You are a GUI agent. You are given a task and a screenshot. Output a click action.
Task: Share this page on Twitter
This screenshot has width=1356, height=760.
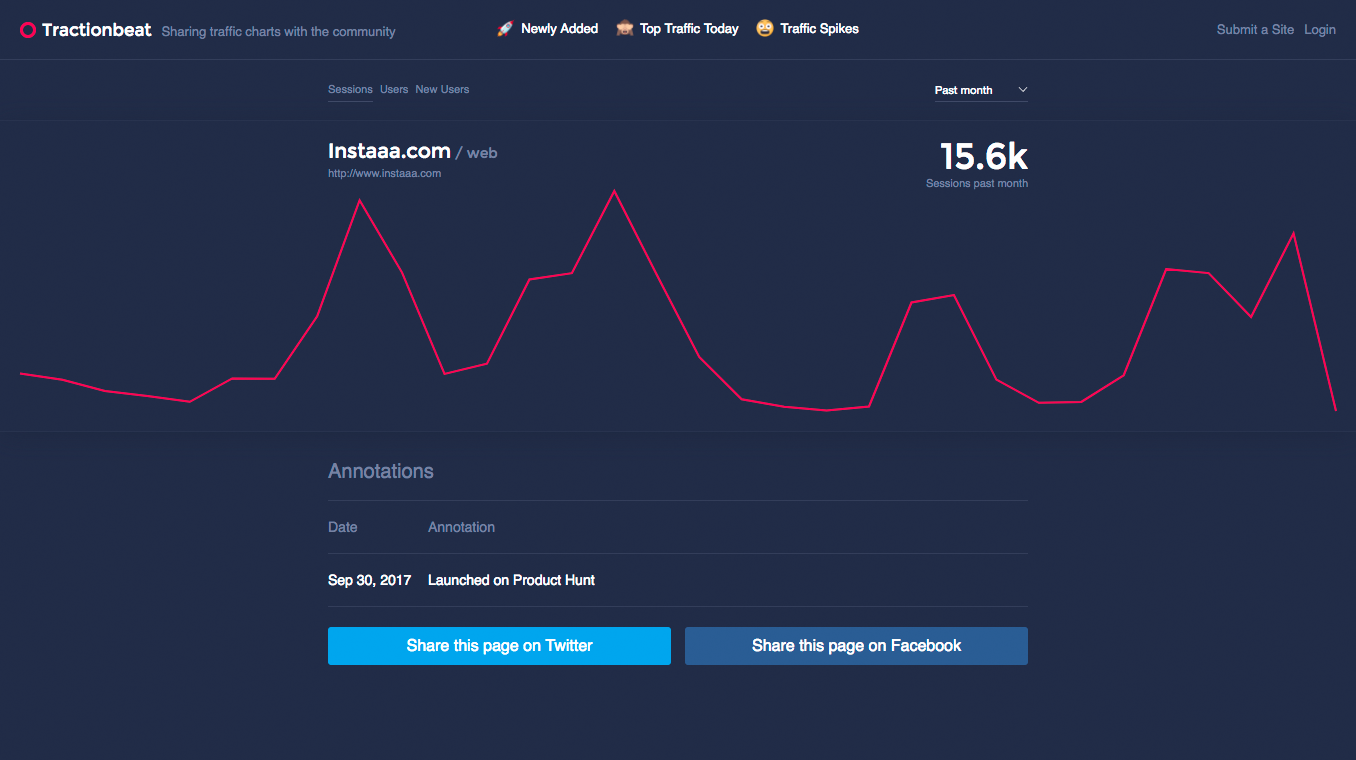pyautogui.click(x=499, y=646)
